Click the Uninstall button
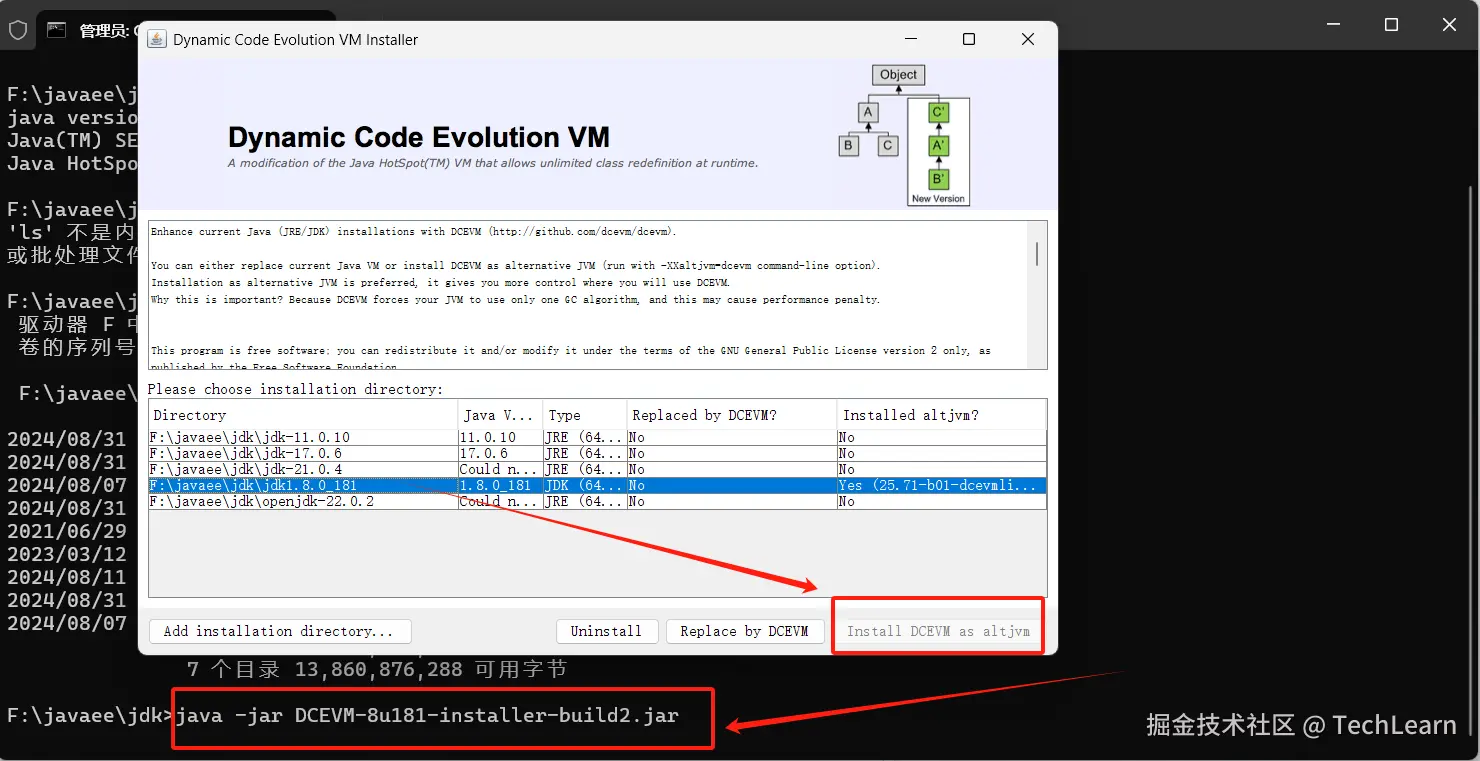Image resolution: width=1480 pixels, height=761 pixels. pyautogui.click(x=606, y=631)
